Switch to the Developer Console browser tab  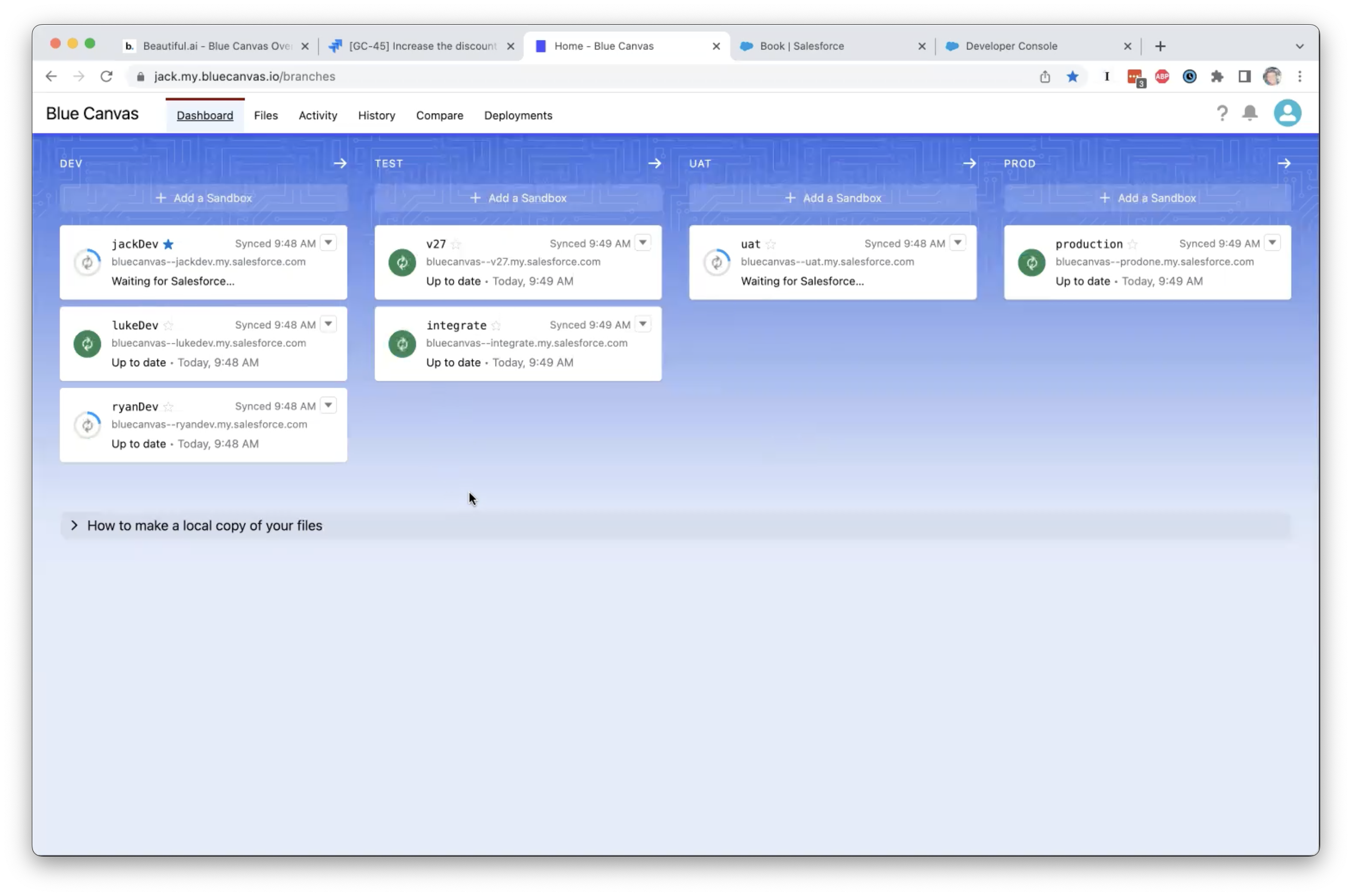click(x=1011, y=46)
